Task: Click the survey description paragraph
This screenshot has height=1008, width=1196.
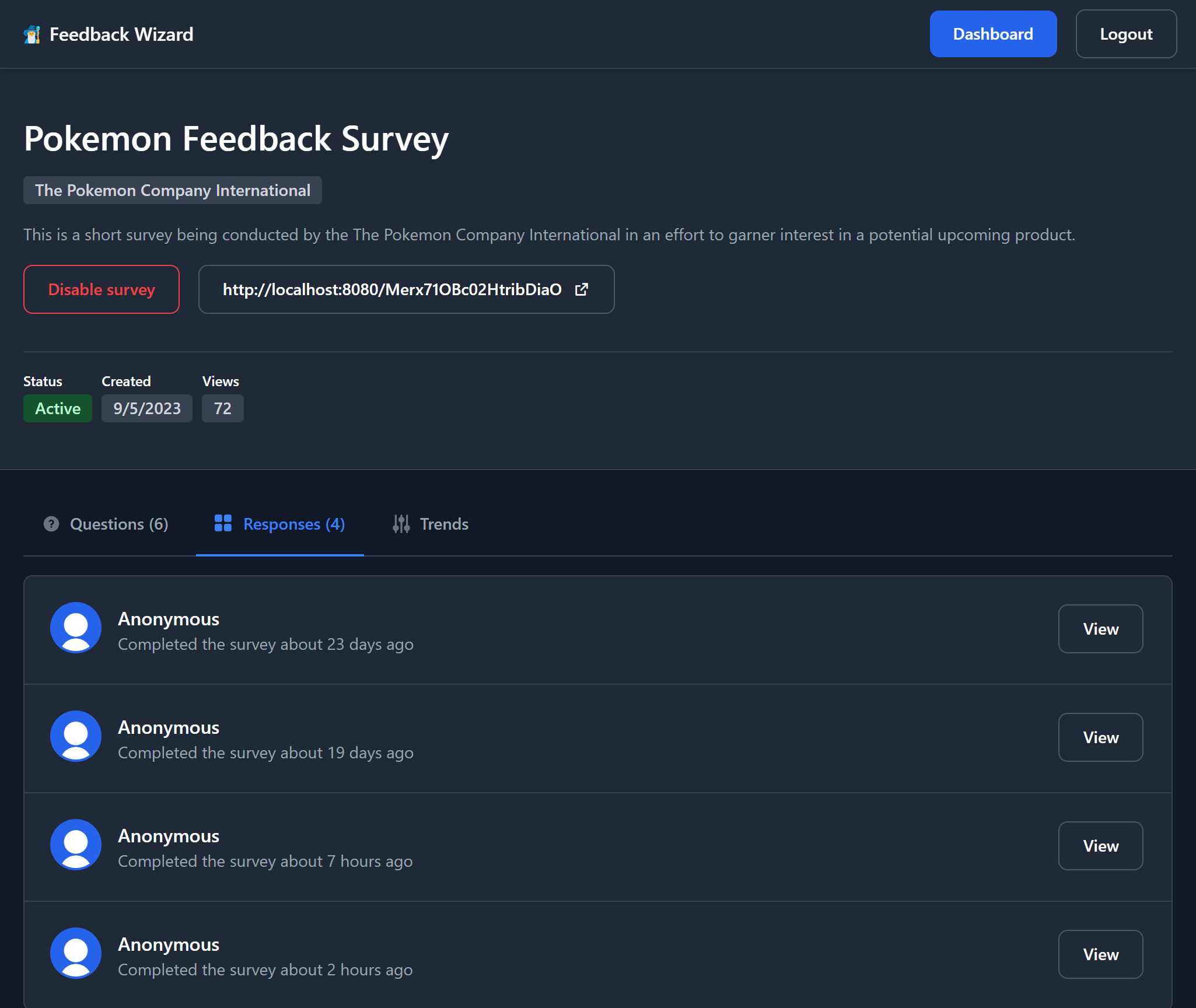Action: 549,235
